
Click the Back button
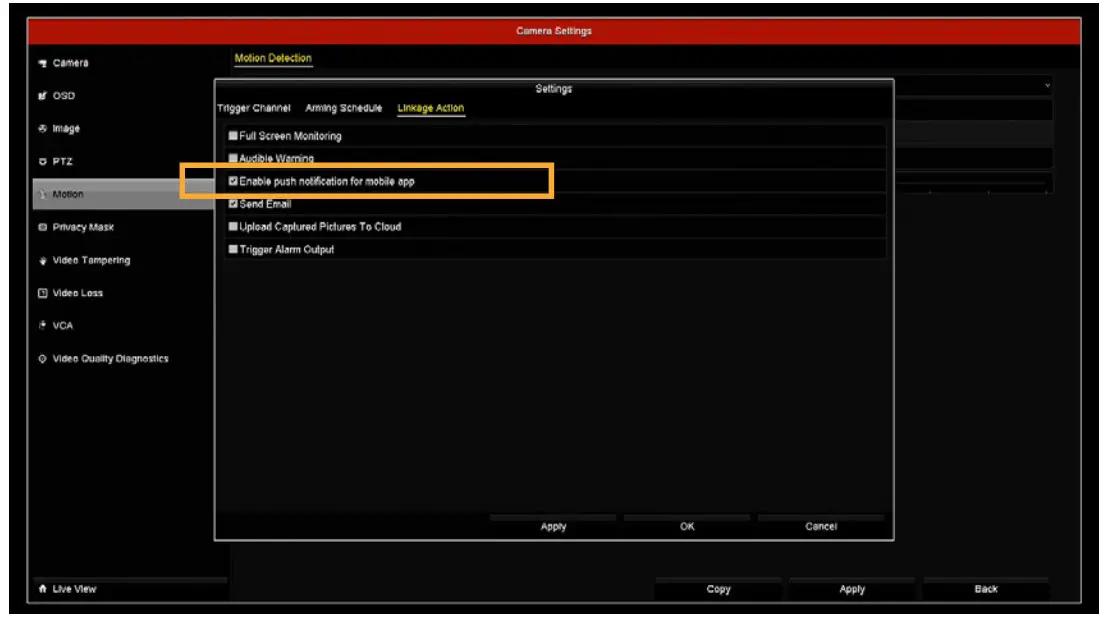(986, 589)
